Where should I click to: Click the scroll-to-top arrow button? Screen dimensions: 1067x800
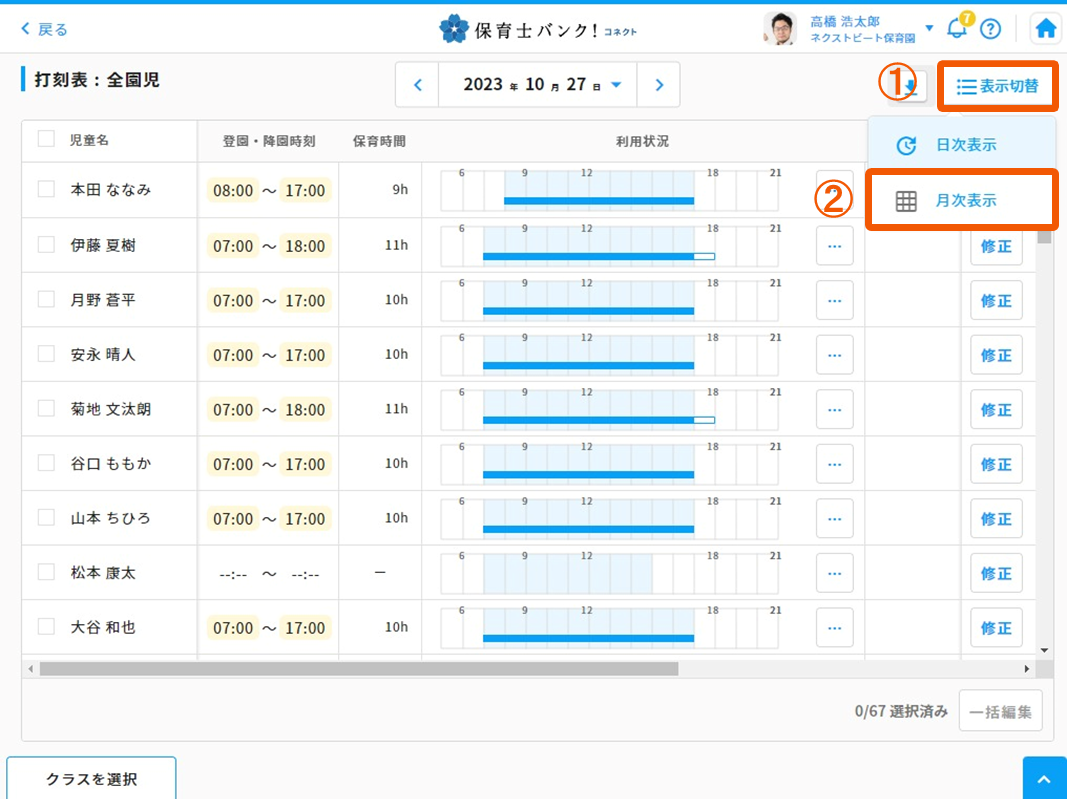[1044, 779]
